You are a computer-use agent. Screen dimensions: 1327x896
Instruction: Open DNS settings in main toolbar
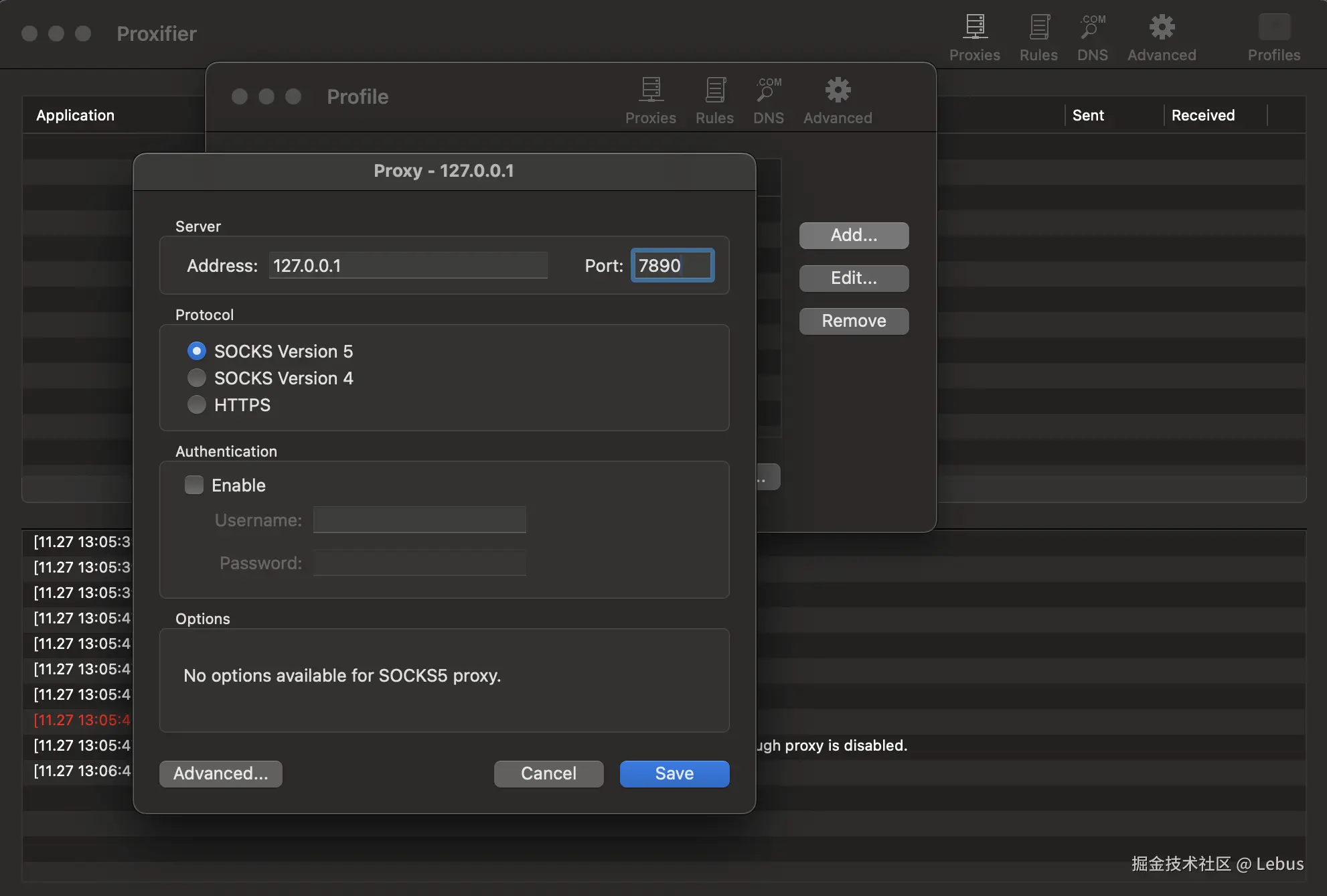coord(1093,38)
